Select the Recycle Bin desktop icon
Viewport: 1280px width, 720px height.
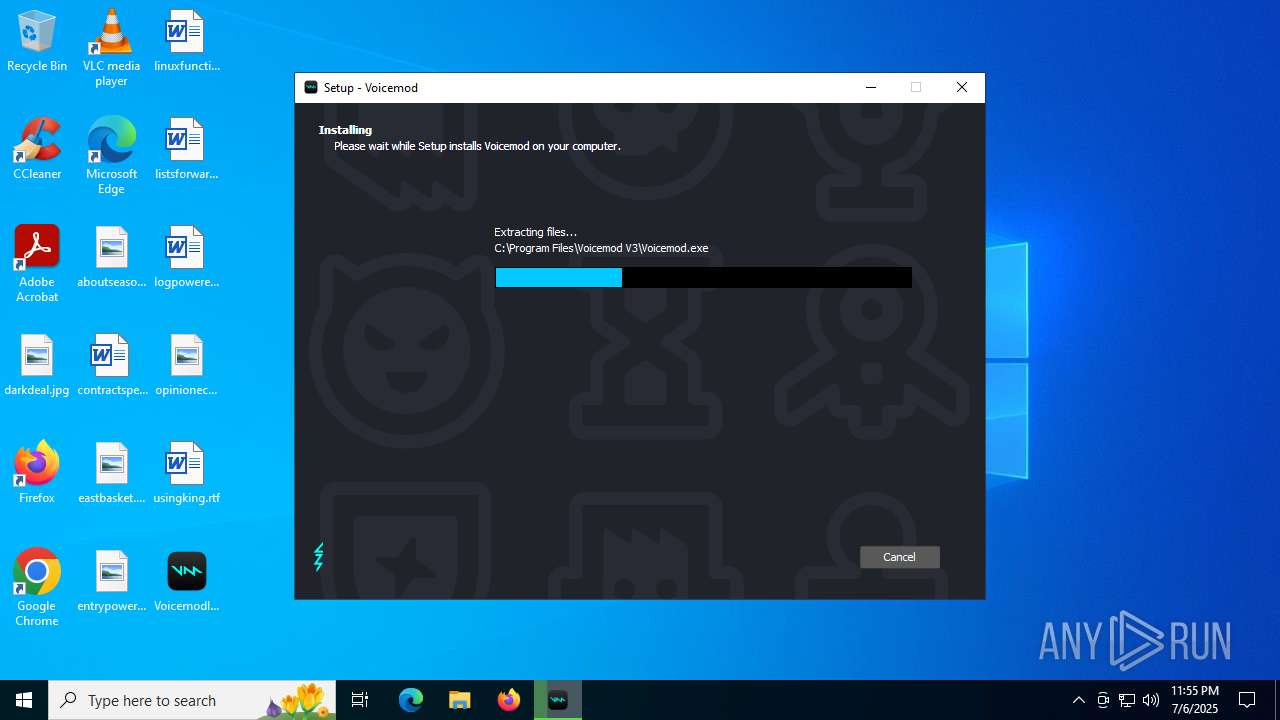tap(37, 42)
